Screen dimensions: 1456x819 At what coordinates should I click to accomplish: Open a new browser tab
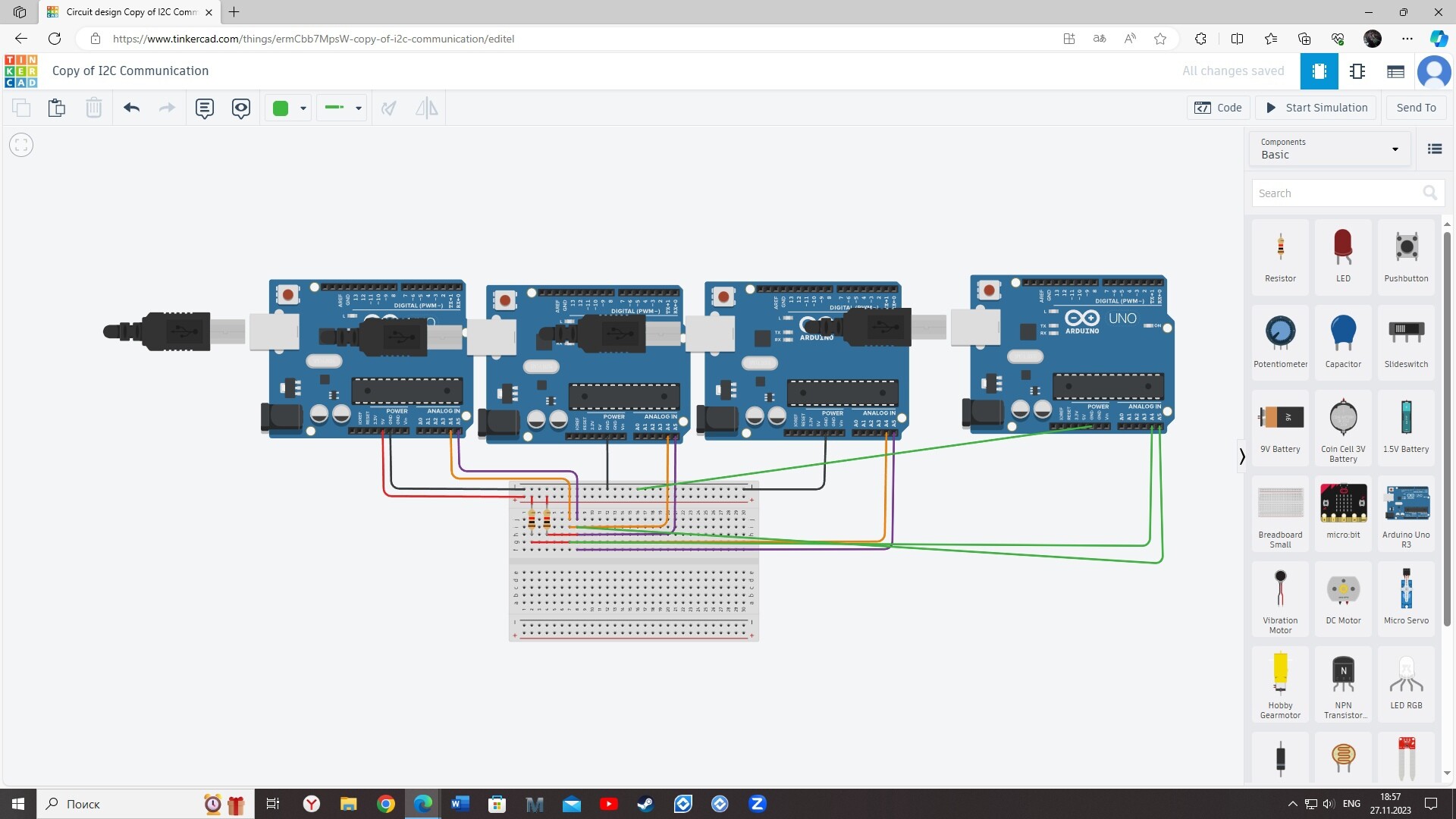pos(234,12)
